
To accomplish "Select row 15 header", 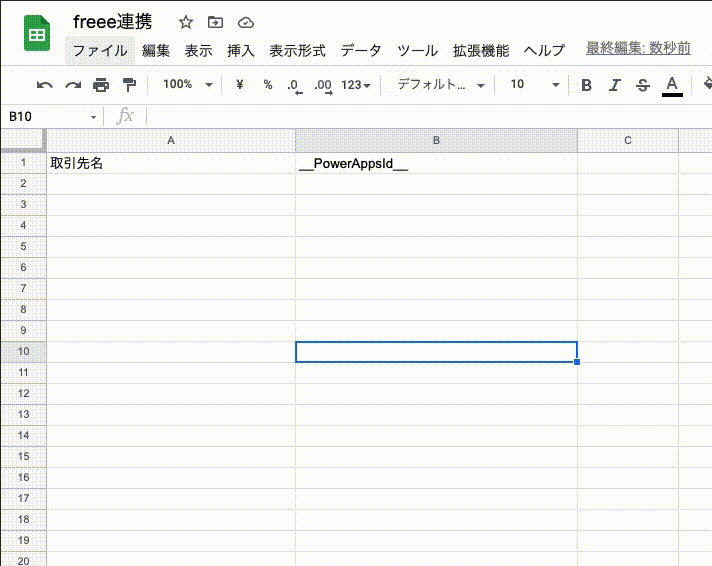I will click(x=23, y=457).
